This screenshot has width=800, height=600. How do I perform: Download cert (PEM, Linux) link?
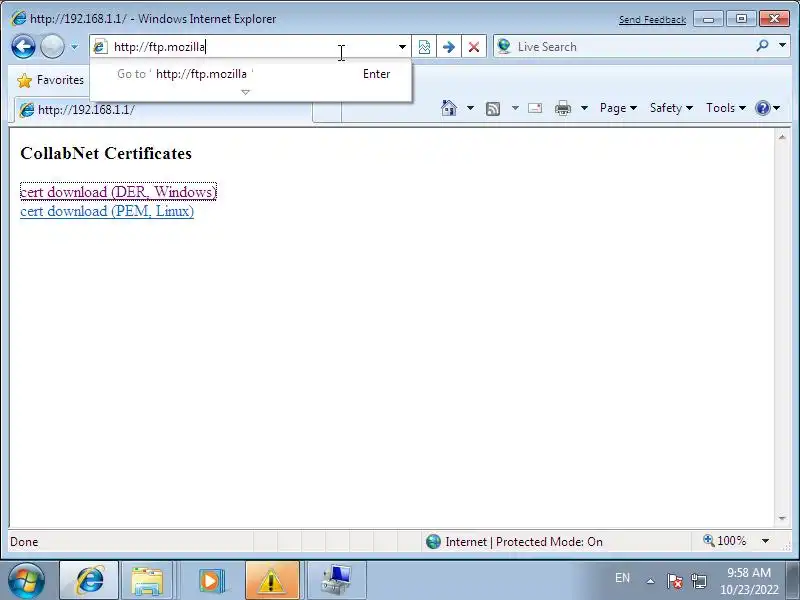(107, 211)
